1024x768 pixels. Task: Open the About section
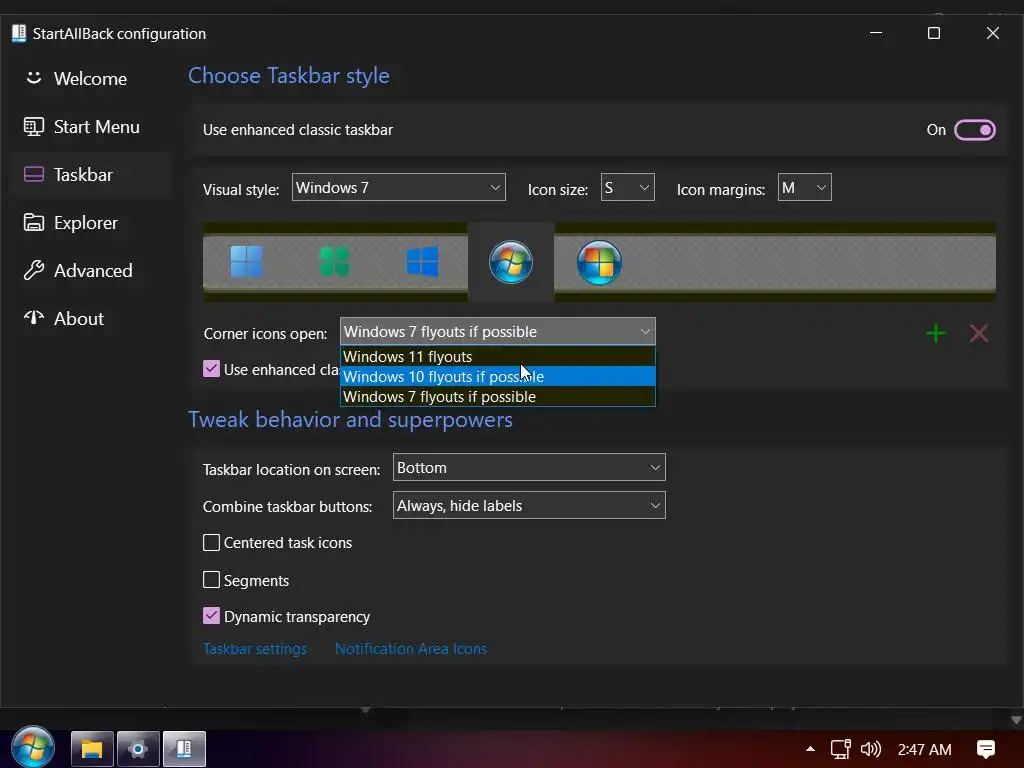click(x=90, y=318)
